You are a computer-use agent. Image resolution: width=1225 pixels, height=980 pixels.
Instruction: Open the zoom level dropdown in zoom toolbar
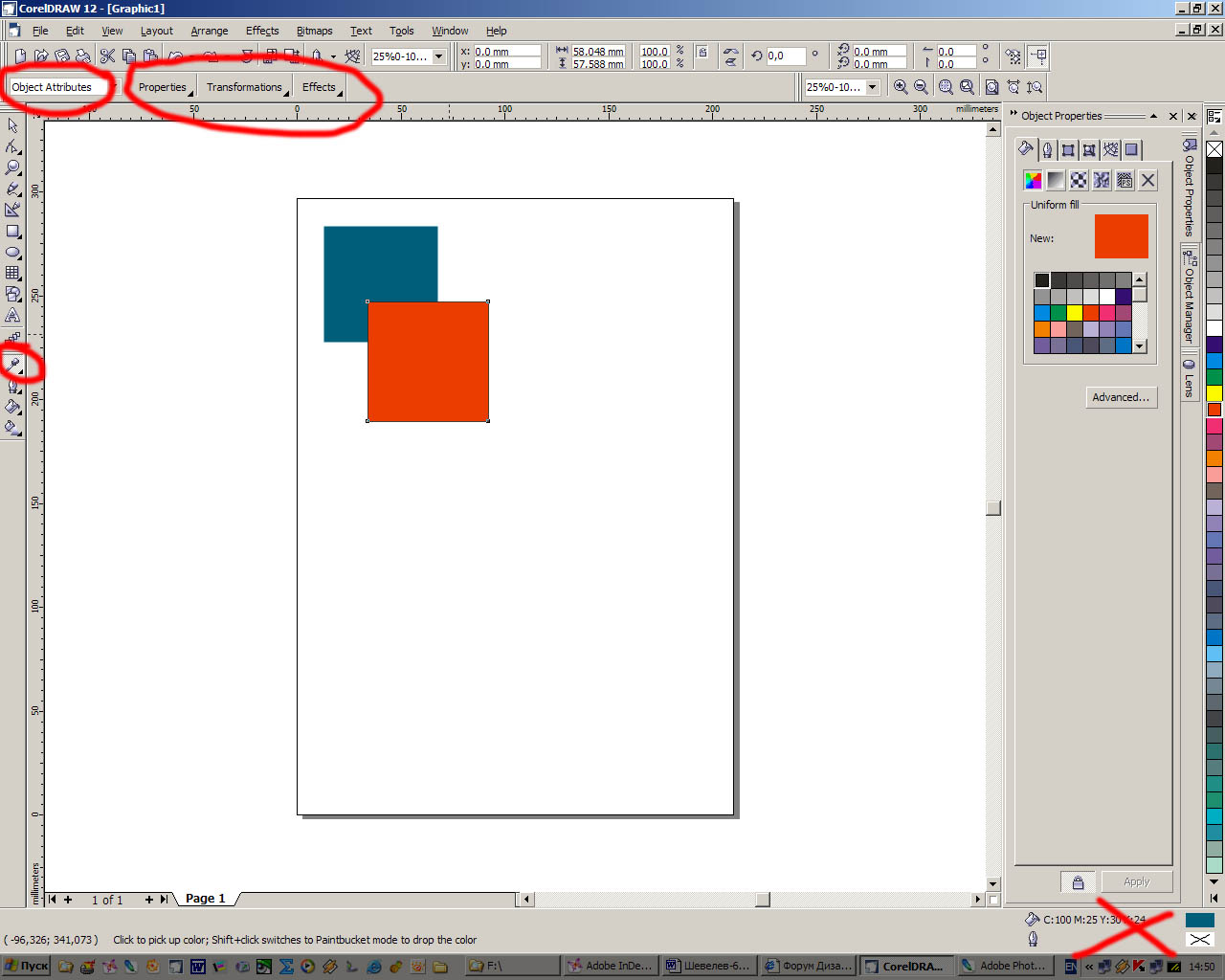(x=872, y=87)
